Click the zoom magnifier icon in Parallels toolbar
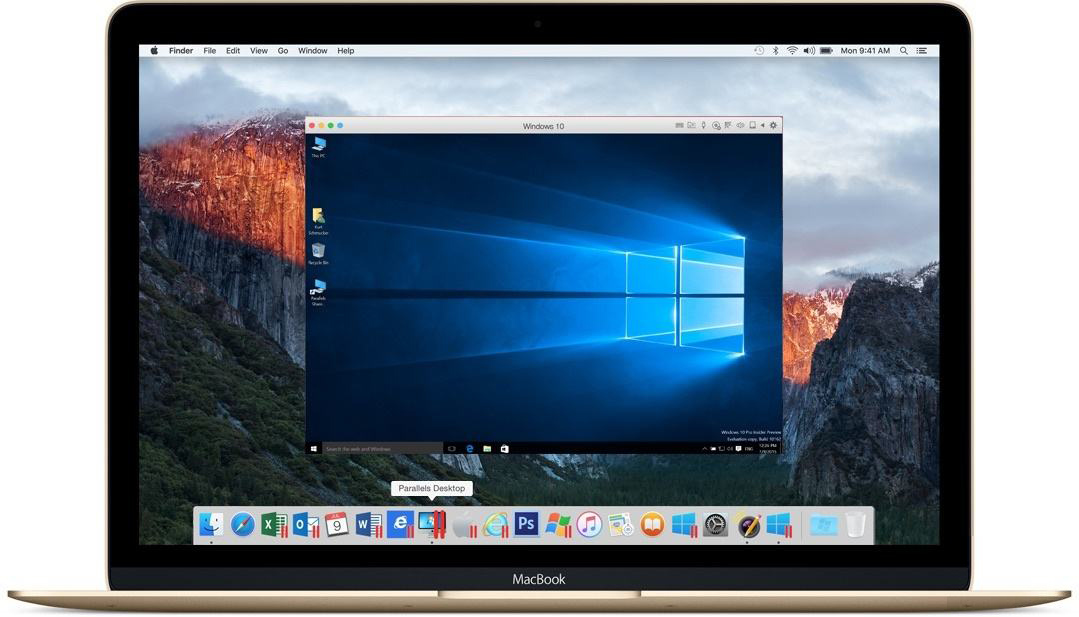Screen dimensions: 1079x617 (x=718, y=125)
